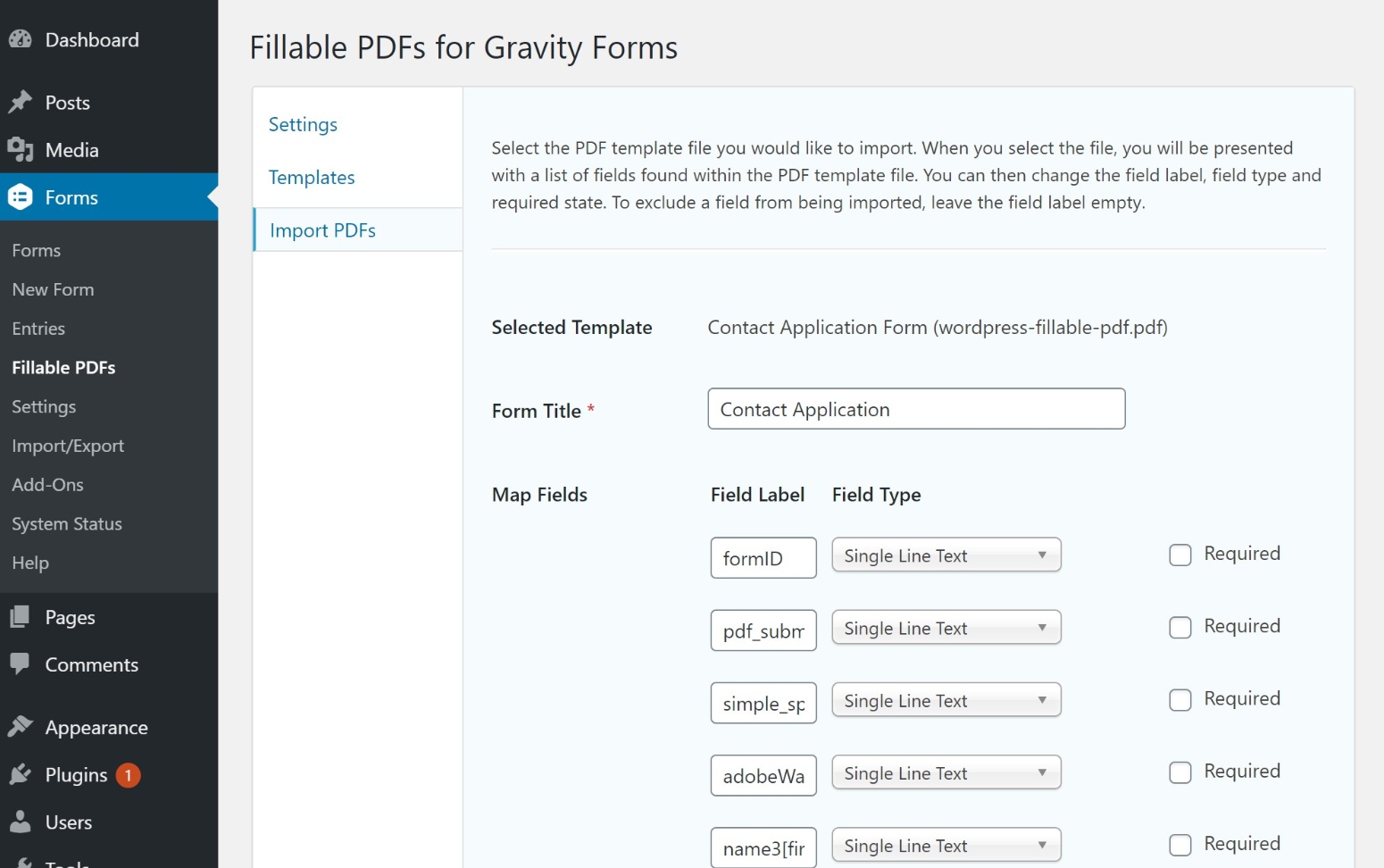Click inside the Form Title input
The height and width of the screenshot is (868, 1384).
click(915, 409)
